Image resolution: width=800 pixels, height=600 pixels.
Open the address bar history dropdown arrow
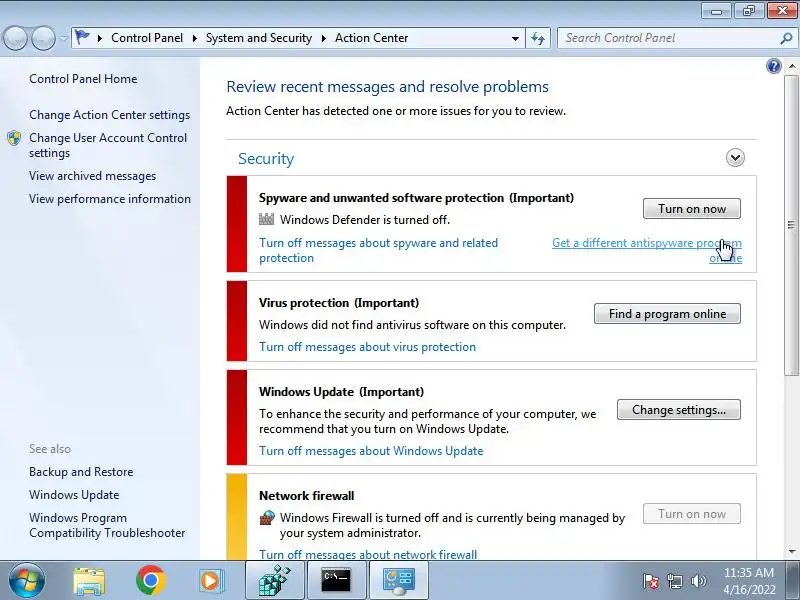point(515,38)
